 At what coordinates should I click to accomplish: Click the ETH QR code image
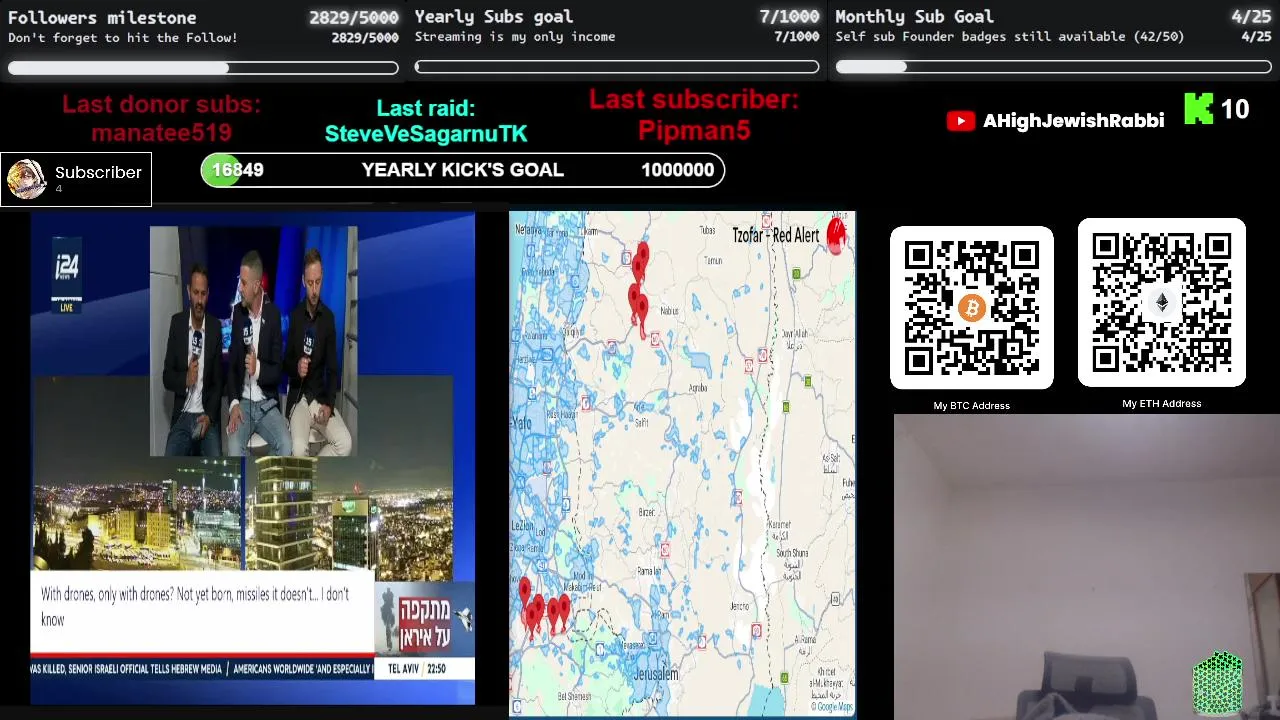[1161, 302]
